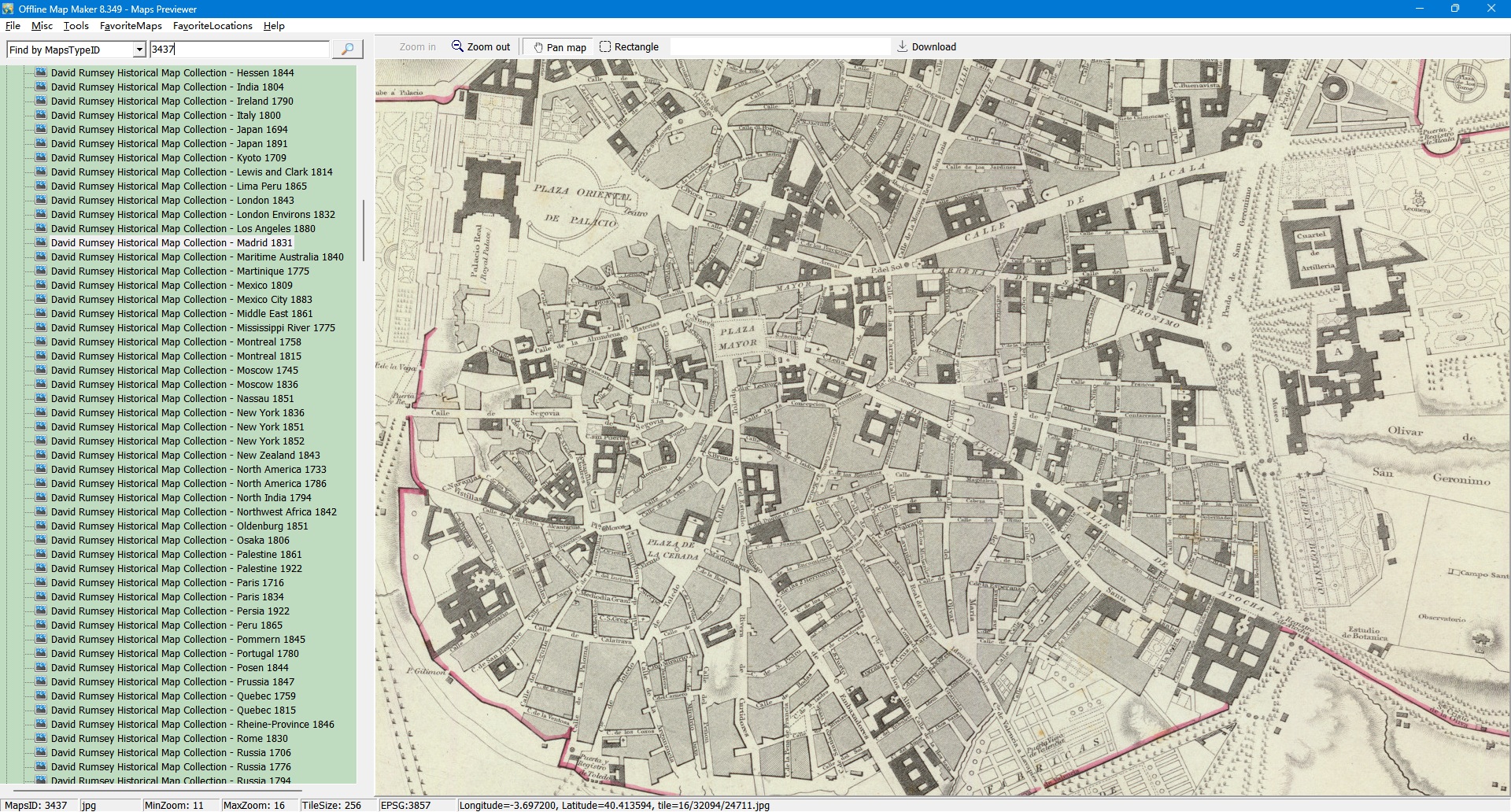Activate the Rectangle selection tool
The image size is (1511, 812).
point(630,46)
